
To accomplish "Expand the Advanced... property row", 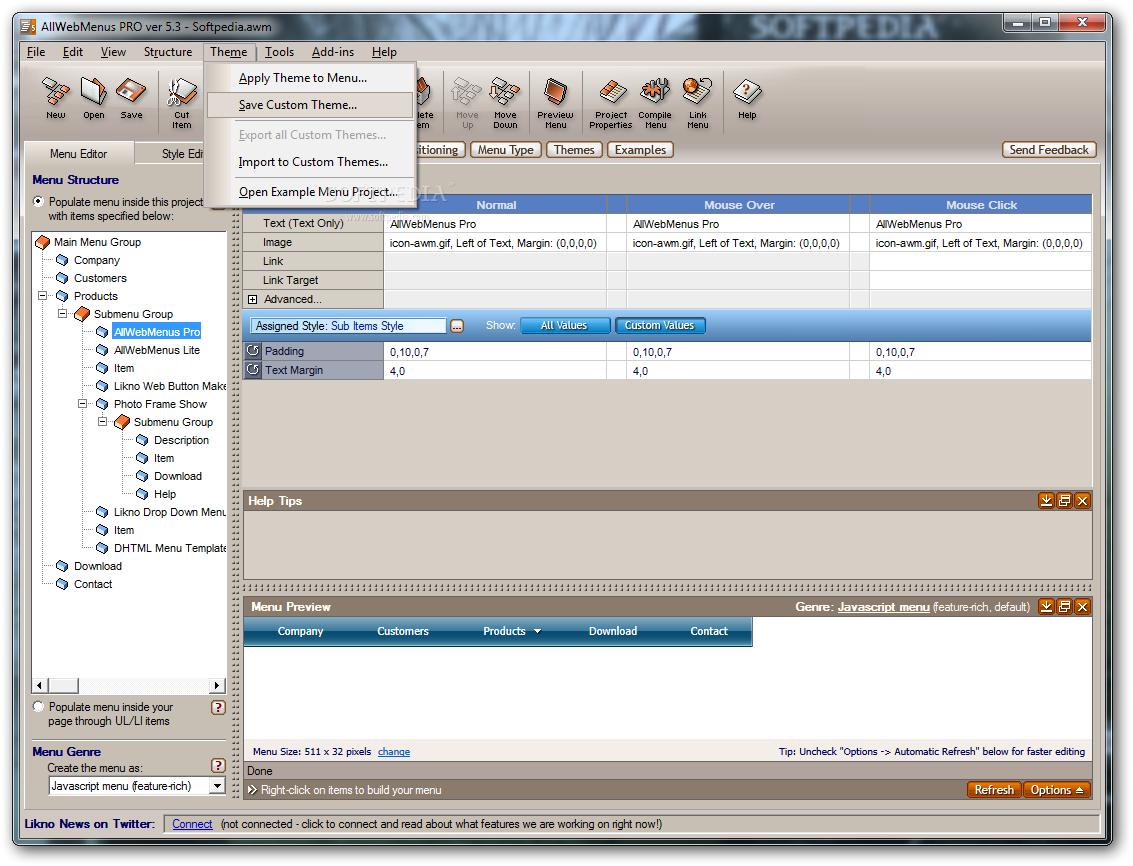I will [252, 299].
